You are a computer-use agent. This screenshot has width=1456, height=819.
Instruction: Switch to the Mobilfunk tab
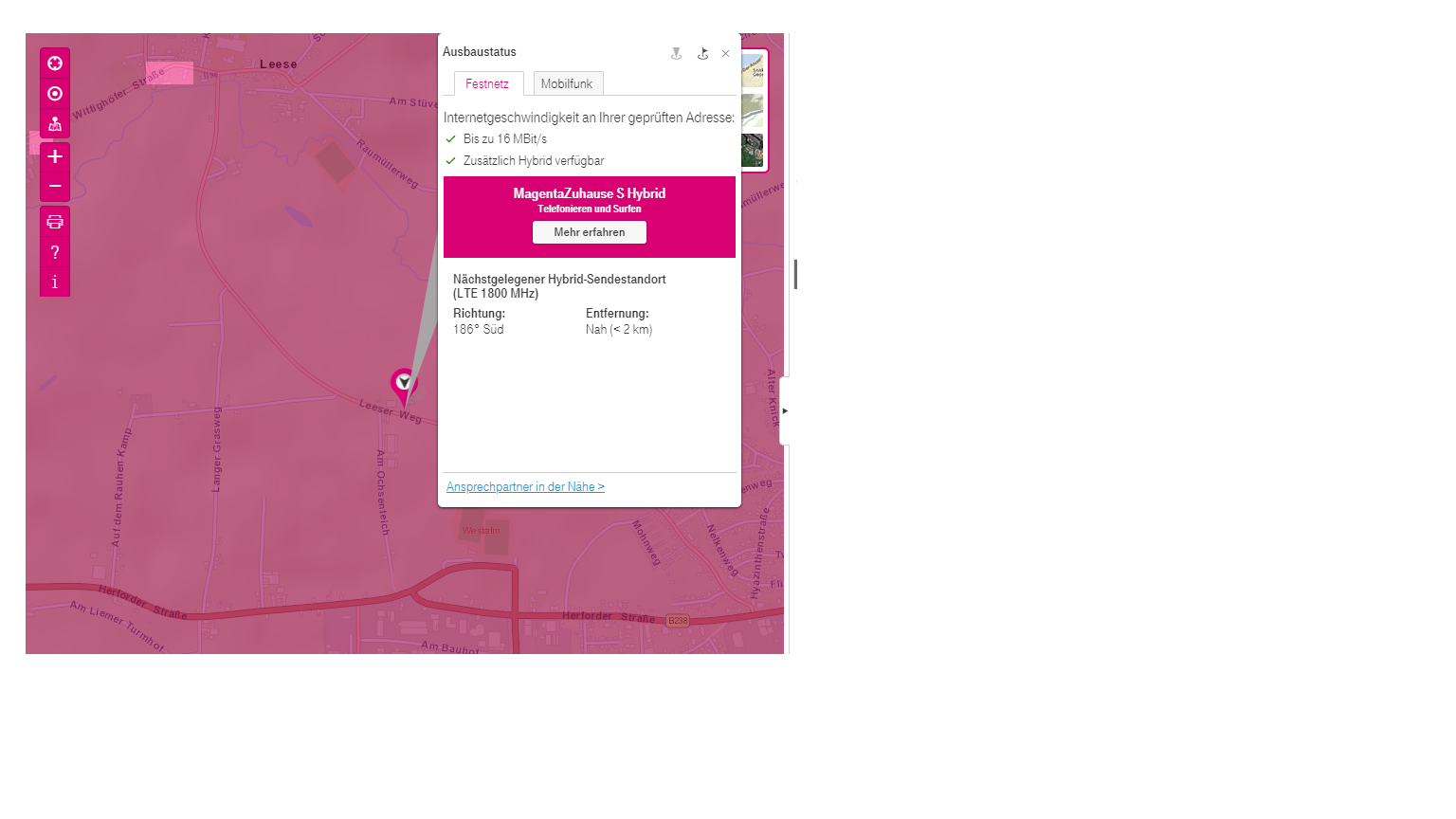click(x=567, y=83)
